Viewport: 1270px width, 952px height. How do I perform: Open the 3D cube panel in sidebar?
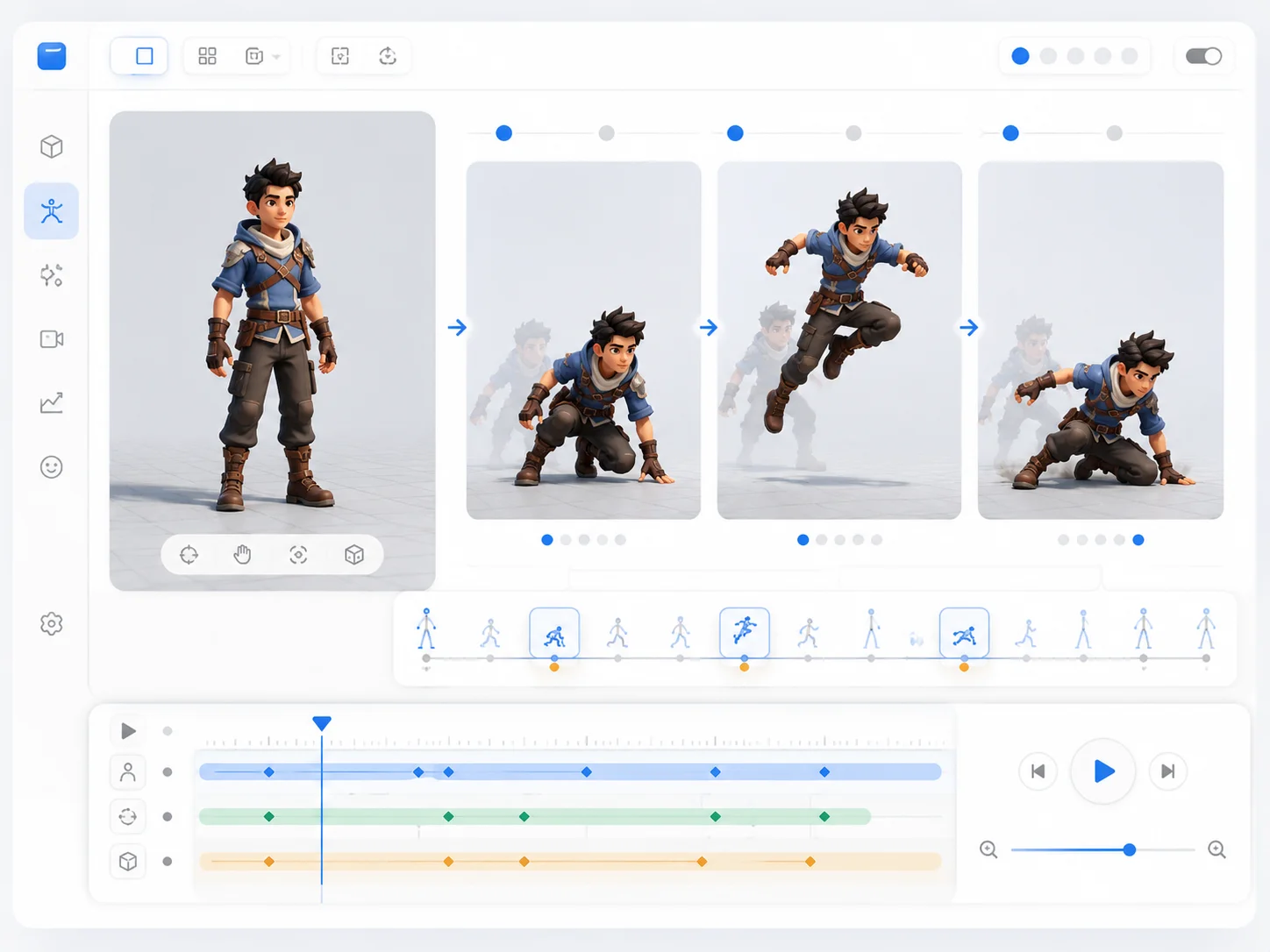[x=52, y=146]
